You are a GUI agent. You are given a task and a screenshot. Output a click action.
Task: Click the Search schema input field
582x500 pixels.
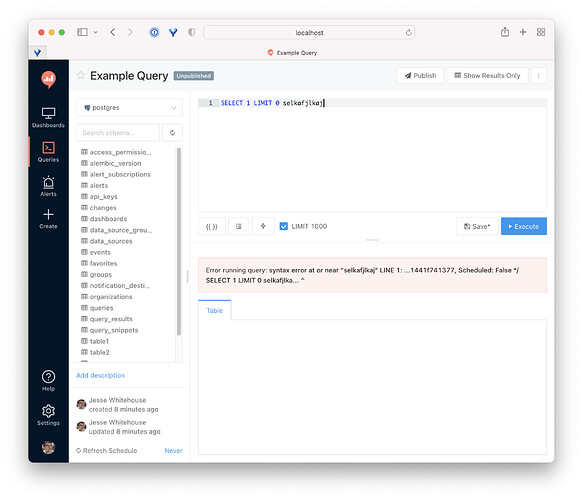point(118,133)
